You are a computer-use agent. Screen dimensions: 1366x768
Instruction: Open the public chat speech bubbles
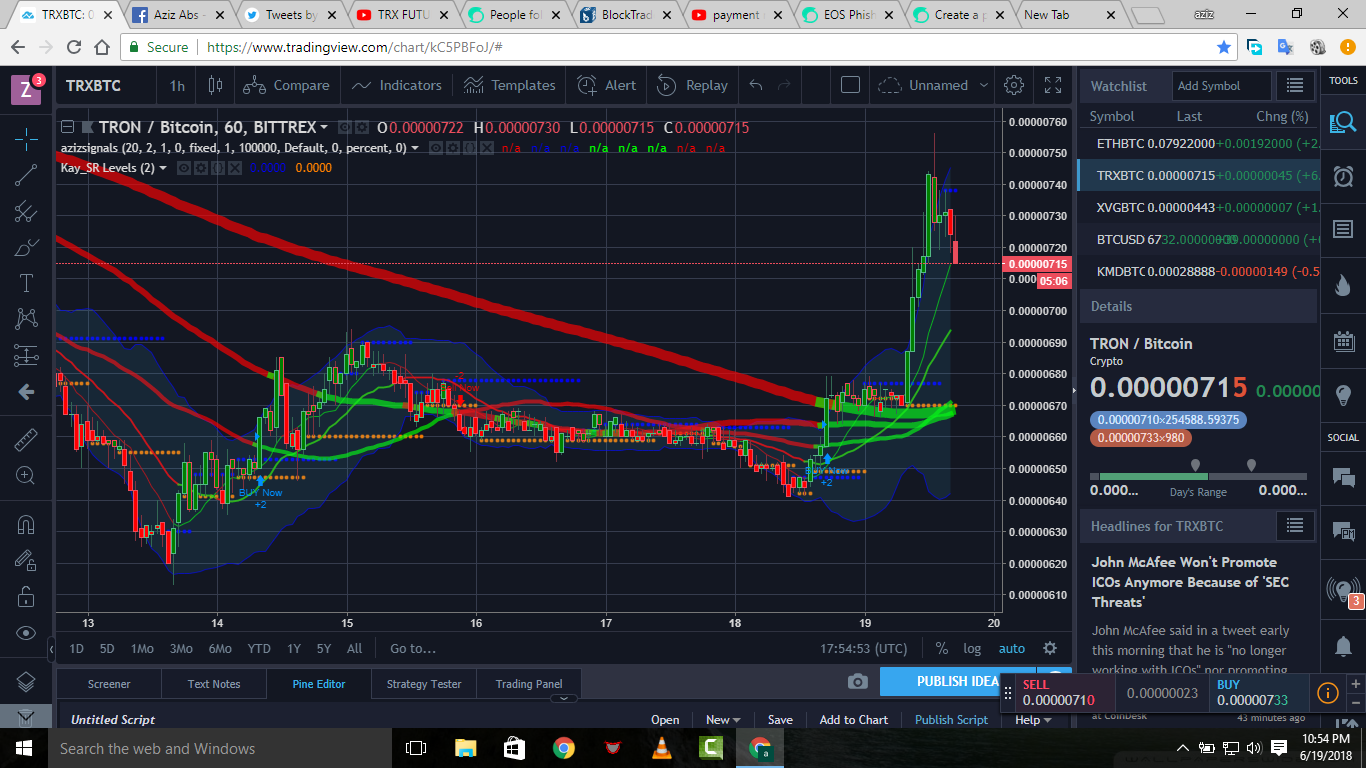pyautogui.click(x=1343, y=477)
